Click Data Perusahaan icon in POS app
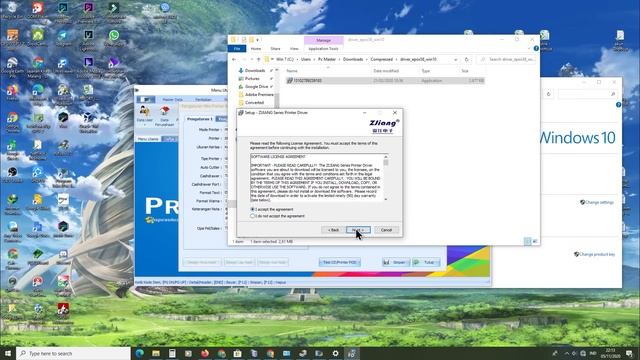This screenshot has height=360, width=640. point(164,116)
